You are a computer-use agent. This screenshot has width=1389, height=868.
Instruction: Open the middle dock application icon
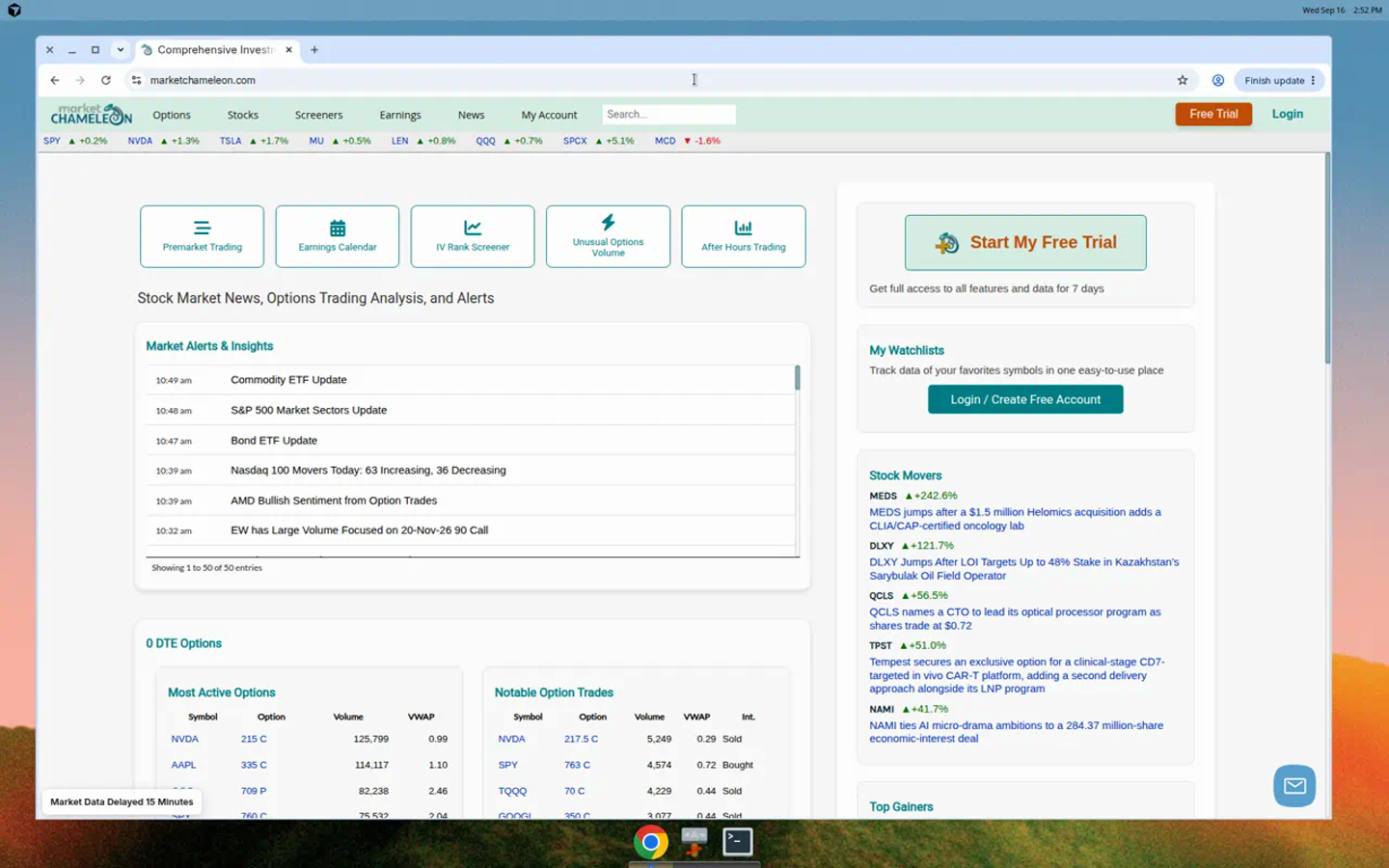(694, 842)
